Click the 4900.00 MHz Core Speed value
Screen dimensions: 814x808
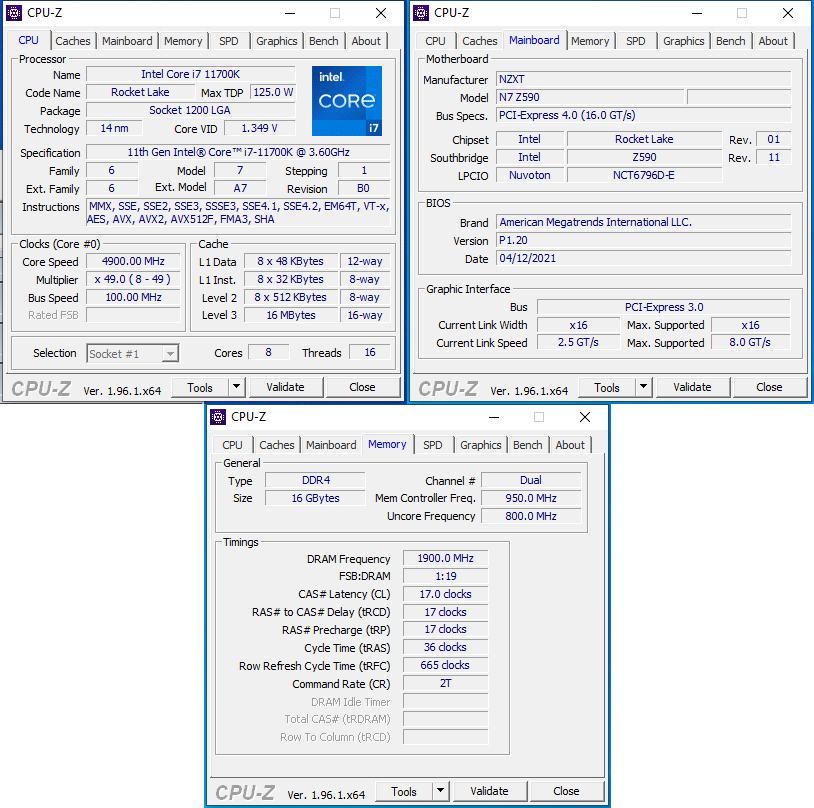[133, 261]
